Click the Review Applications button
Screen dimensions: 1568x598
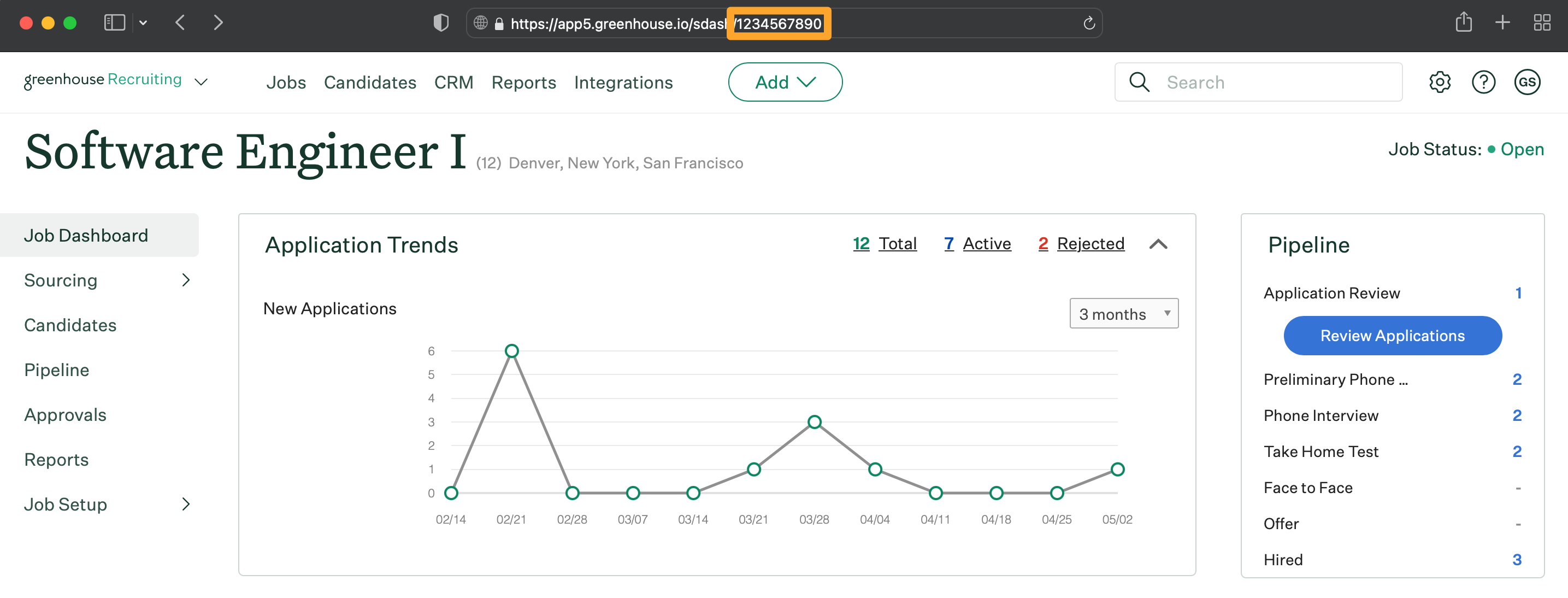pos(1392,336)
